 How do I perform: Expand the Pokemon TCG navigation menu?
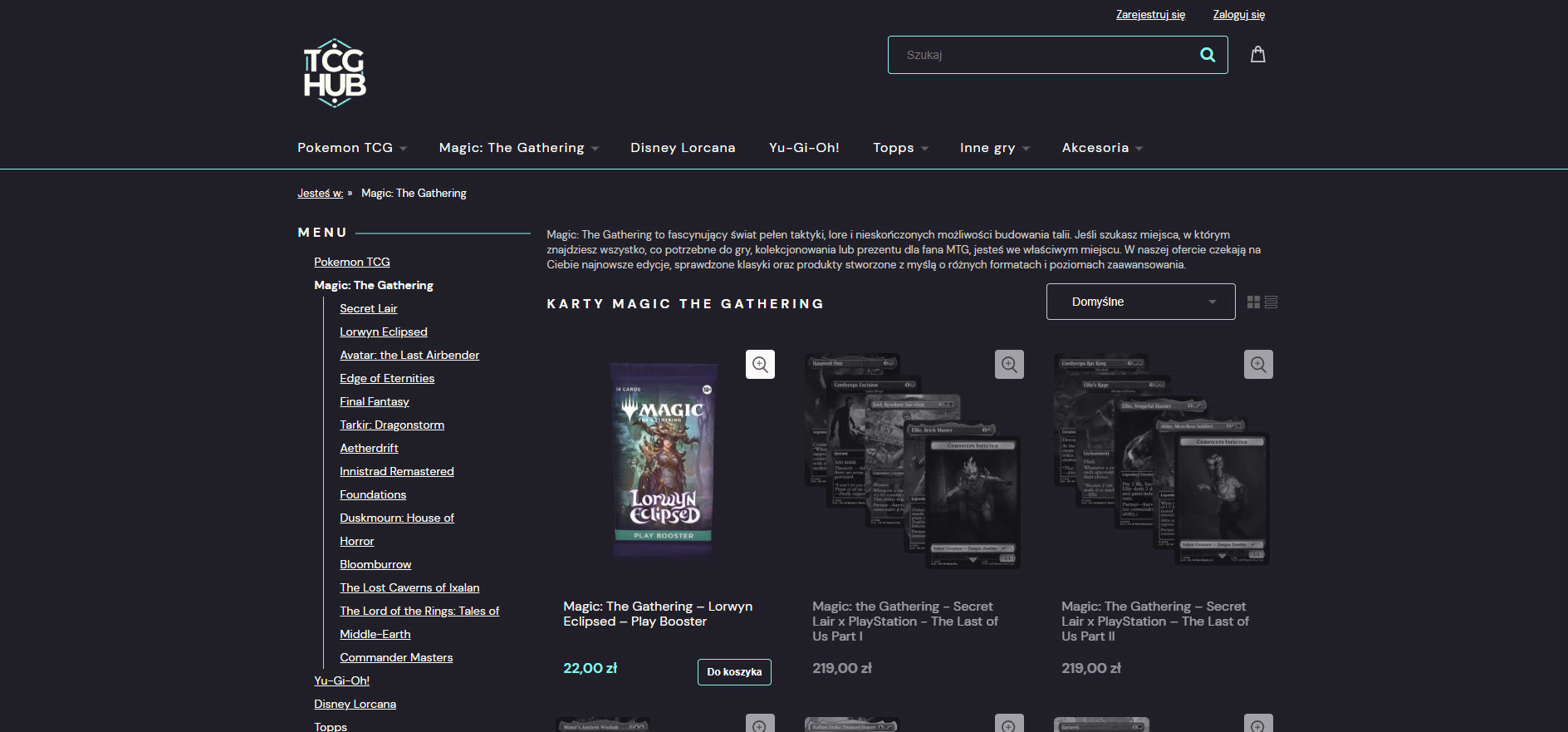point(352,148)
